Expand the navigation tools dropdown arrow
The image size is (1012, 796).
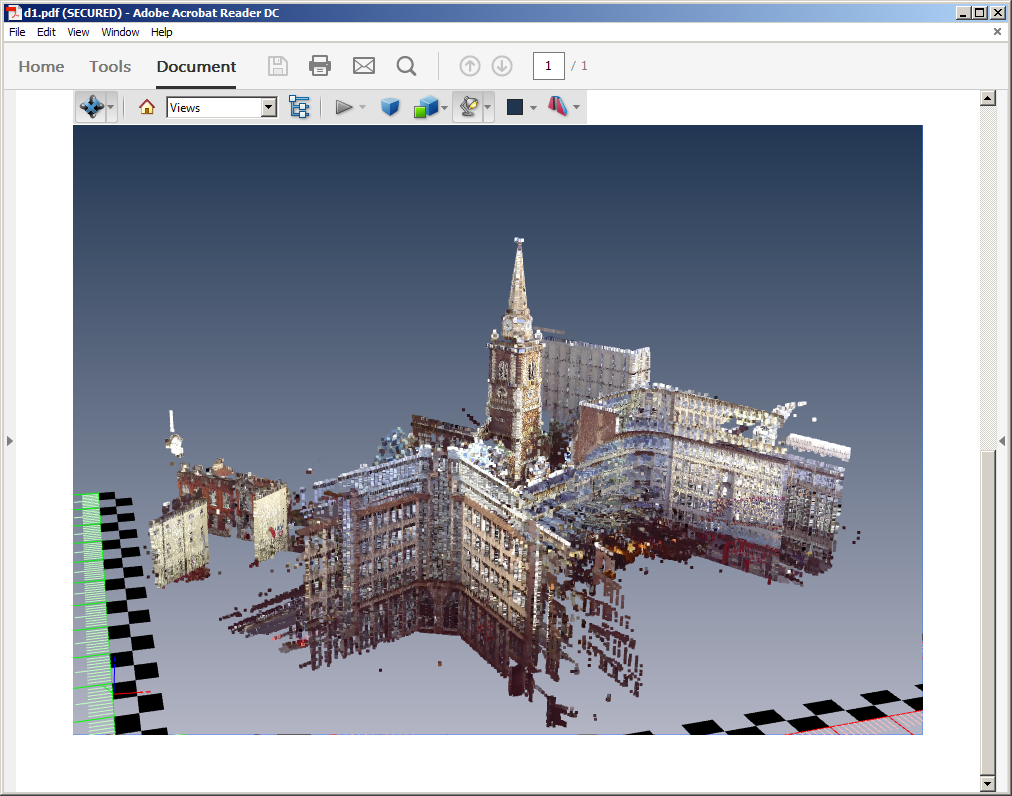[x=111, y=107]
